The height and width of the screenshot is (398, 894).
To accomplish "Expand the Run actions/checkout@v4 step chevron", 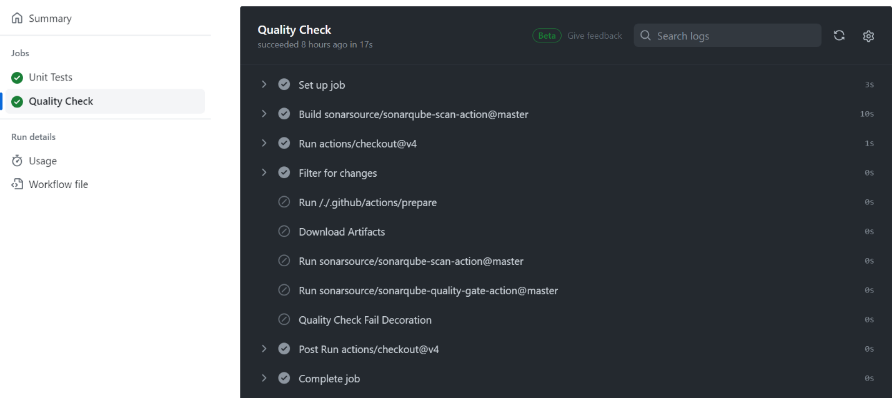I will (x=263, y=143).
